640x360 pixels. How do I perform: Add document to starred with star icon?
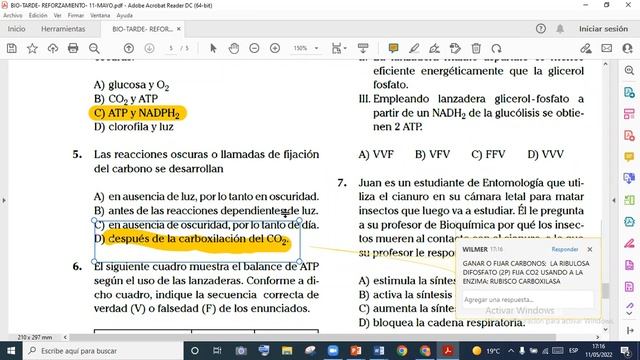(32, 48)
